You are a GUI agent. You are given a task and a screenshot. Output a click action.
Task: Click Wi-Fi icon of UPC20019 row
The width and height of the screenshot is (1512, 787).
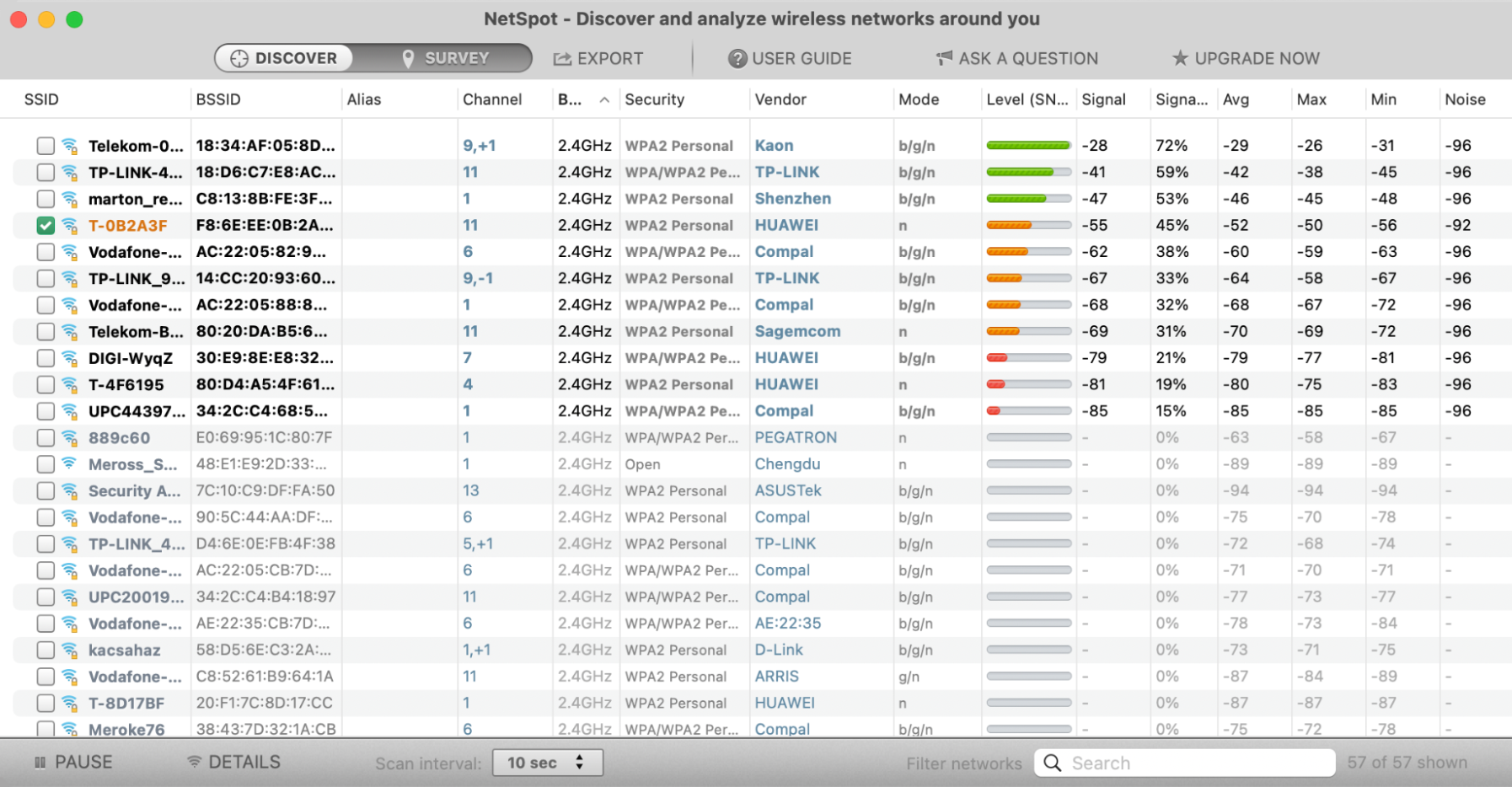pos(70,597)
